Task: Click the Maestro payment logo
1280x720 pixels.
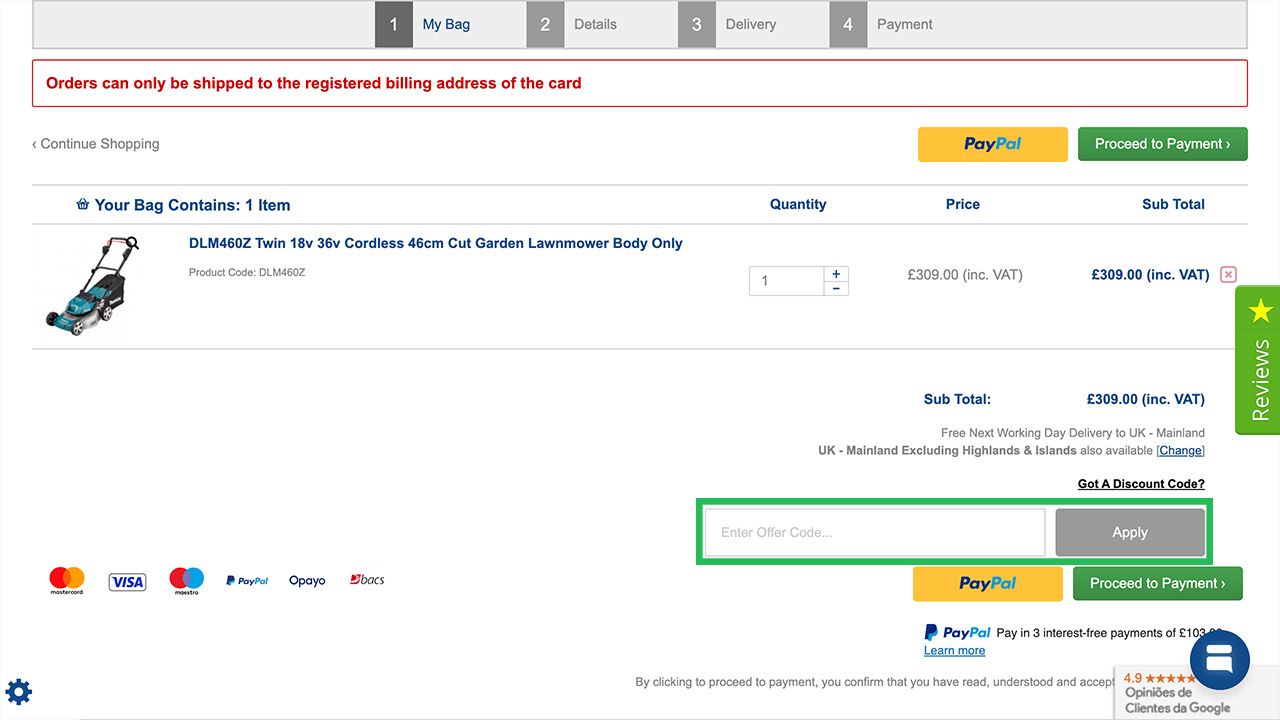Action: coord(186,580)
